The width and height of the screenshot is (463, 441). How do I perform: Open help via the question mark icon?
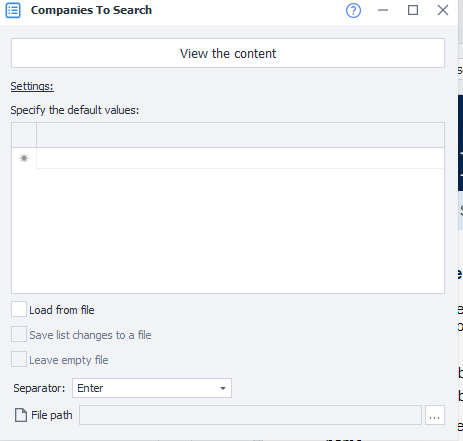pos(353,10)
